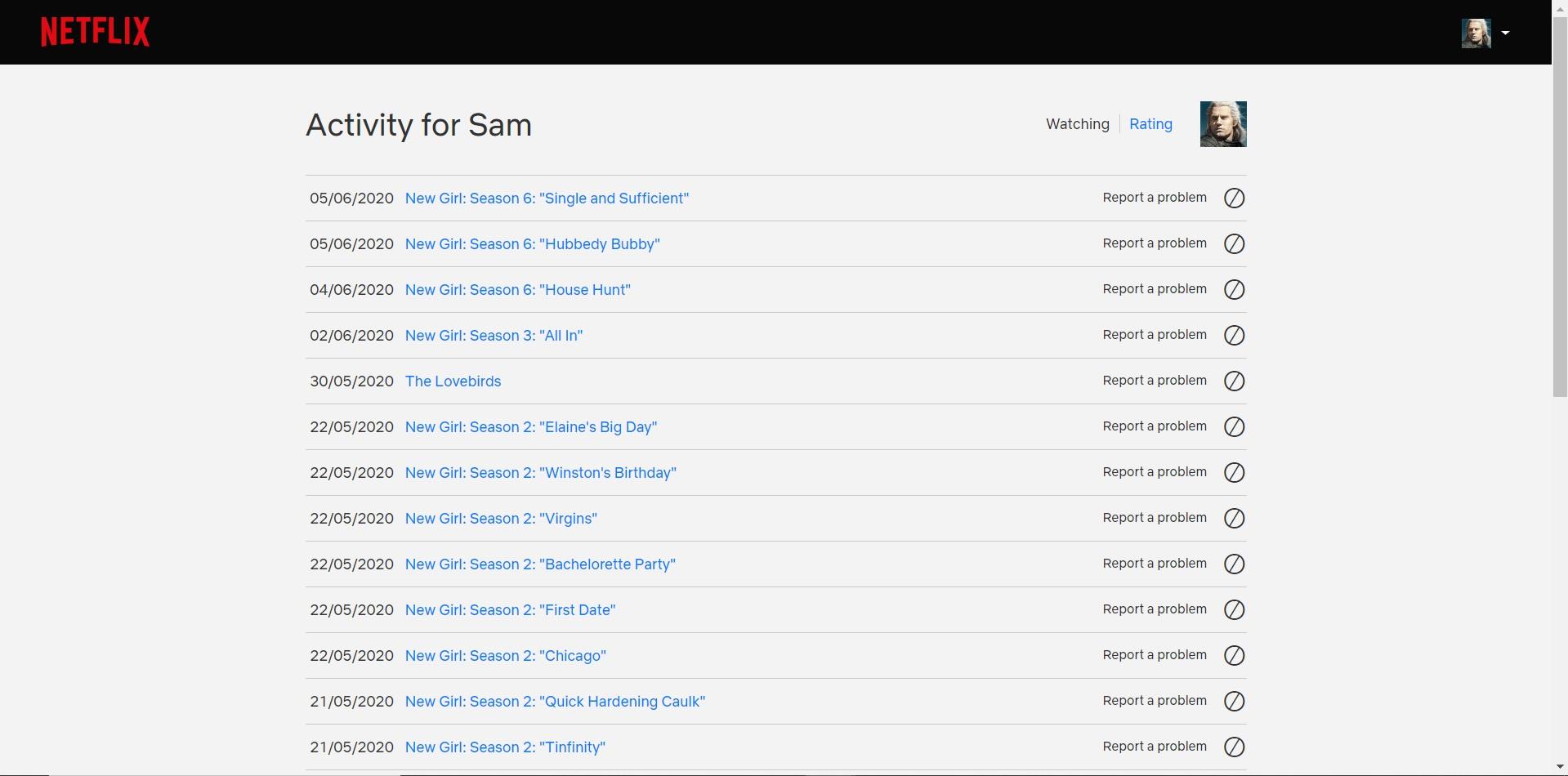Report a problem for "Tinfinity"
This screenshot has width=1568, height=776.
click(1155, 747)
